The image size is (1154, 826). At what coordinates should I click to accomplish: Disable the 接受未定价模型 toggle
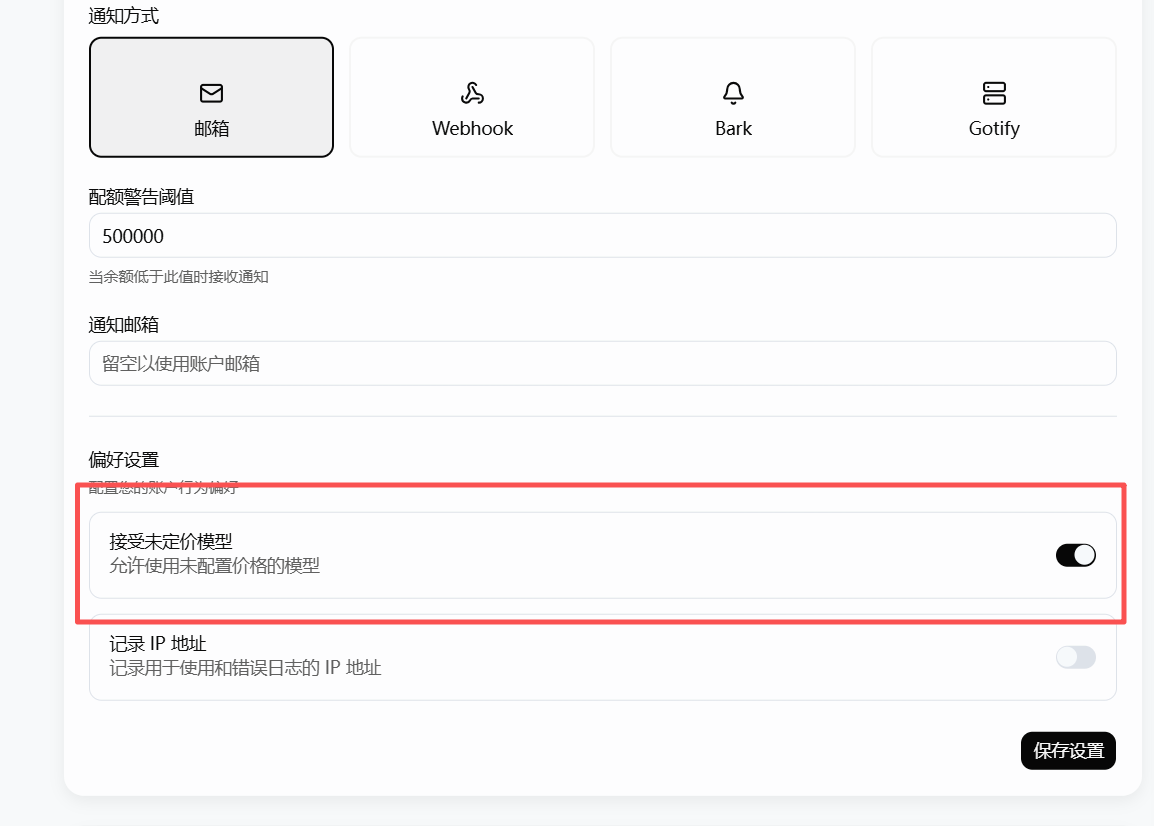click(x=1076, y=555)
